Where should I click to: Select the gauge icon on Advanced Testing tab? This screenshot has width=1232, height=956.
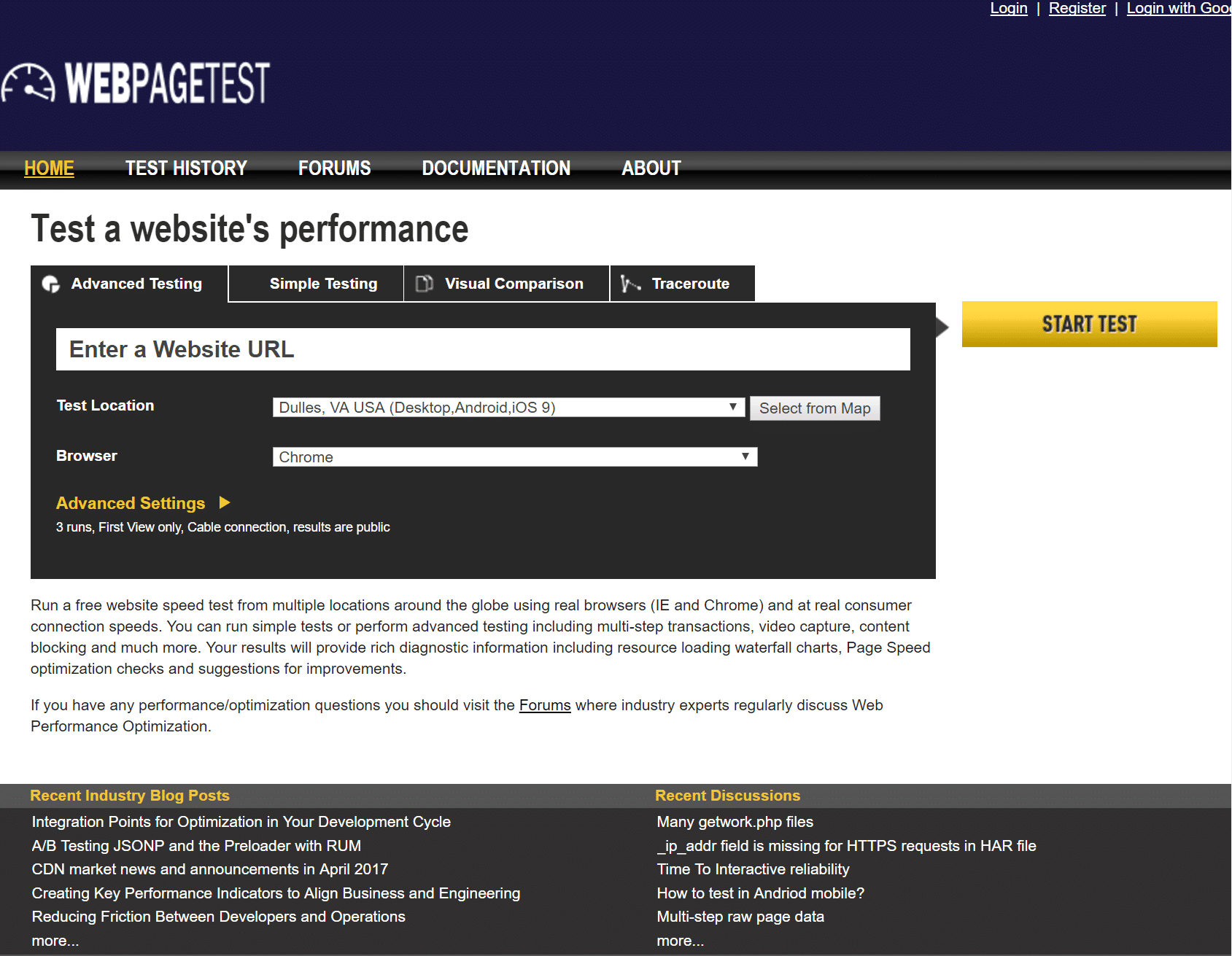[50, 283]
